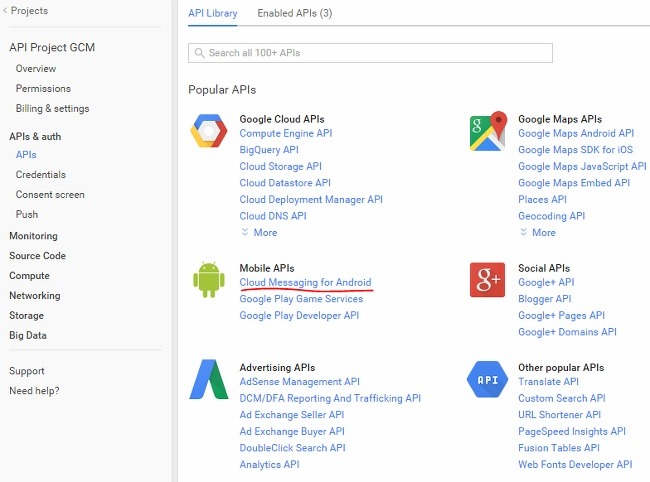This screenshot has width=650, height=482.
Task: Open Cloud Datastore API link
Action: click(285, 183)
